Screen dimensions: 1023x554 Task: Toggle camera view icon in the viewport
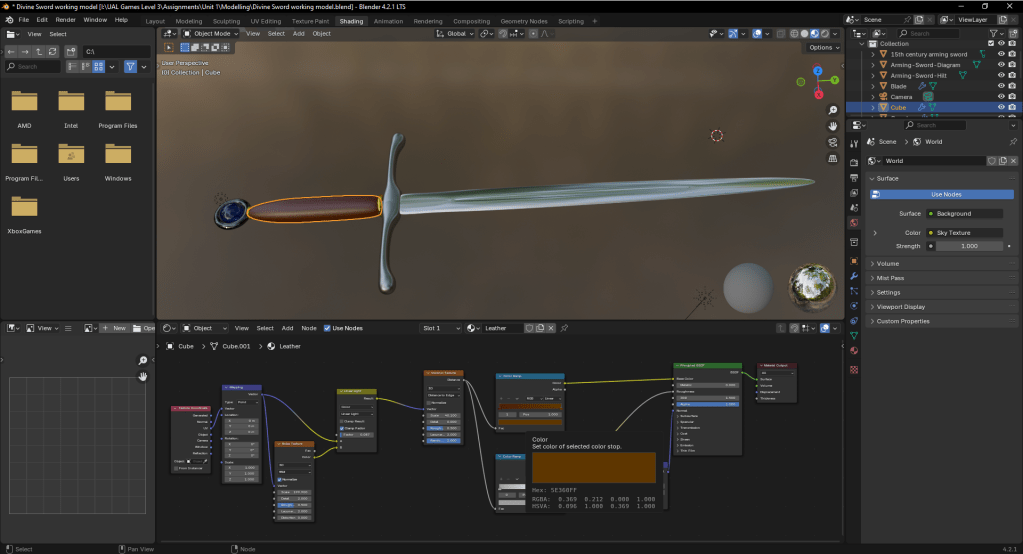[x=833, y=142]
